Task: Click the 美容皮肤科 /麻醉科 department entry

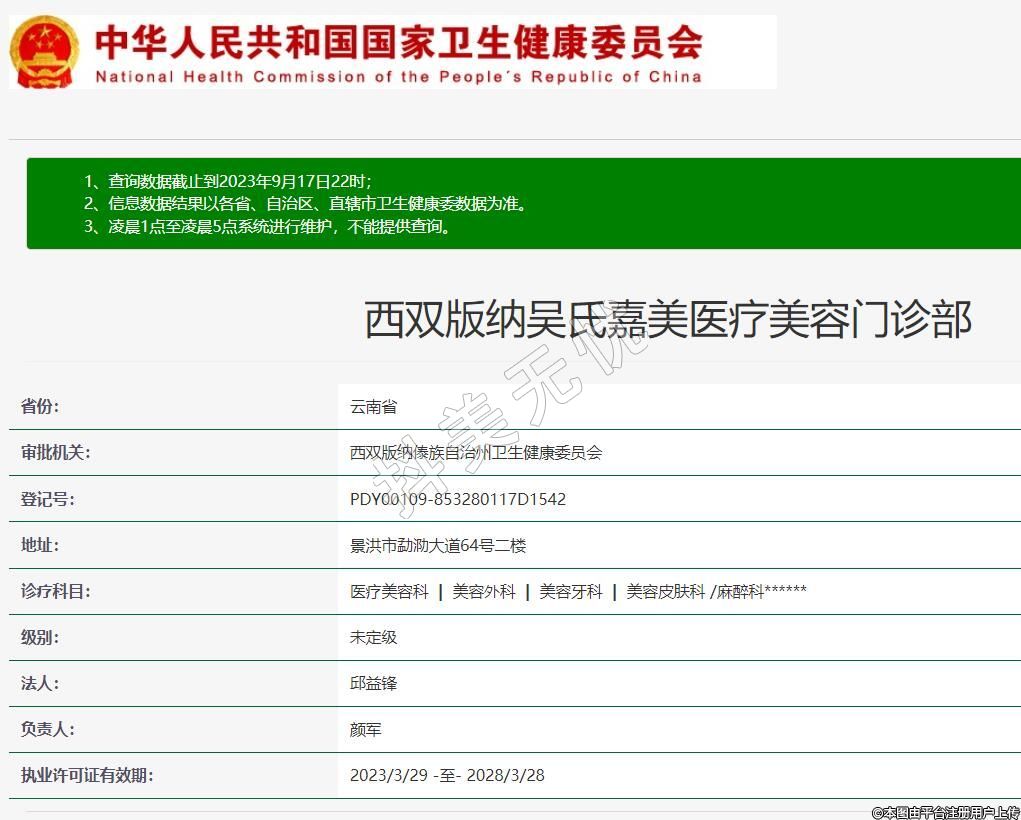Action: click(716, 591)
